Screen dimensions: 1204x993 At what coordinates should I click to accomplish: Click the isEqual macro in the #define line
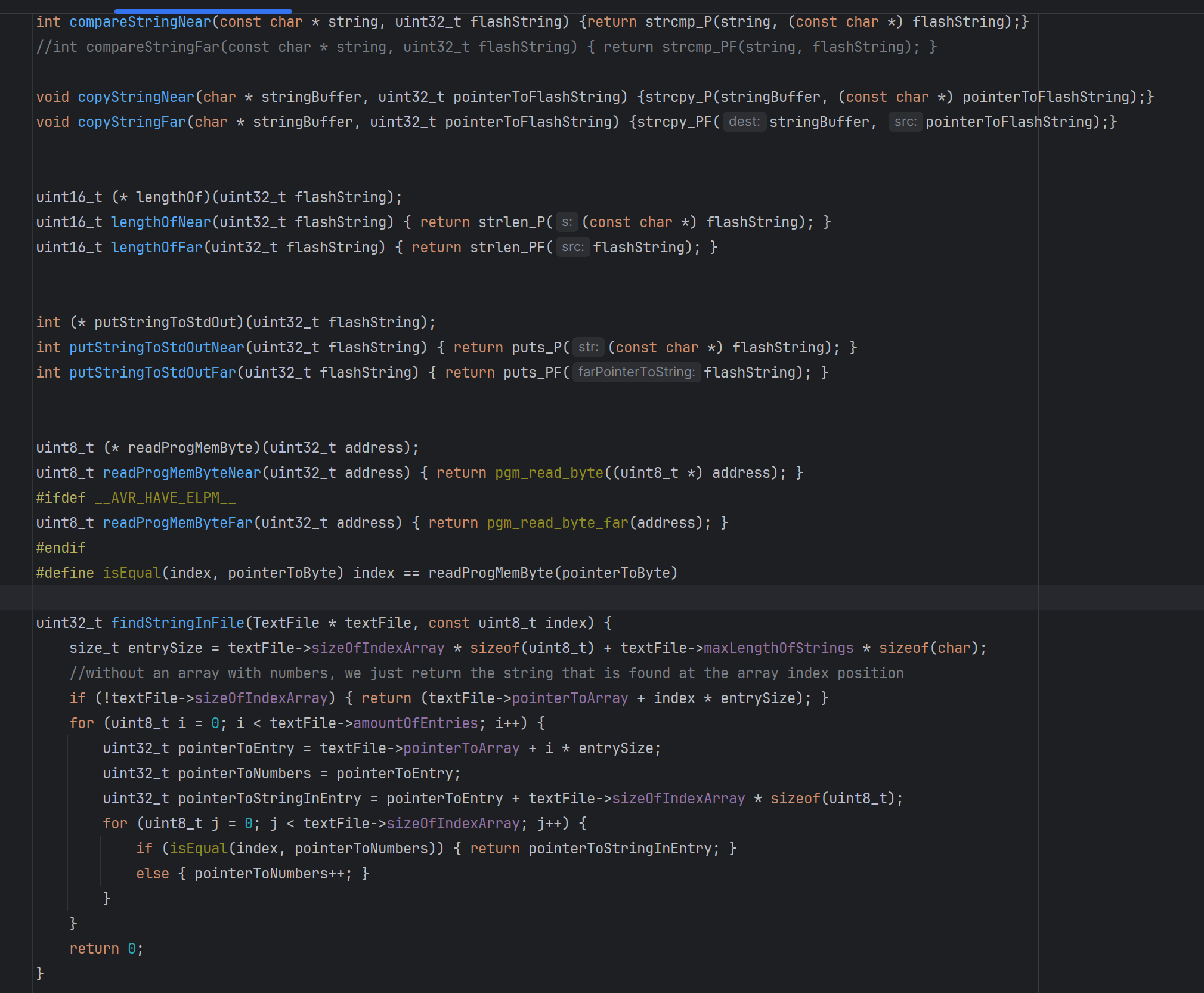tap(131, 573)
